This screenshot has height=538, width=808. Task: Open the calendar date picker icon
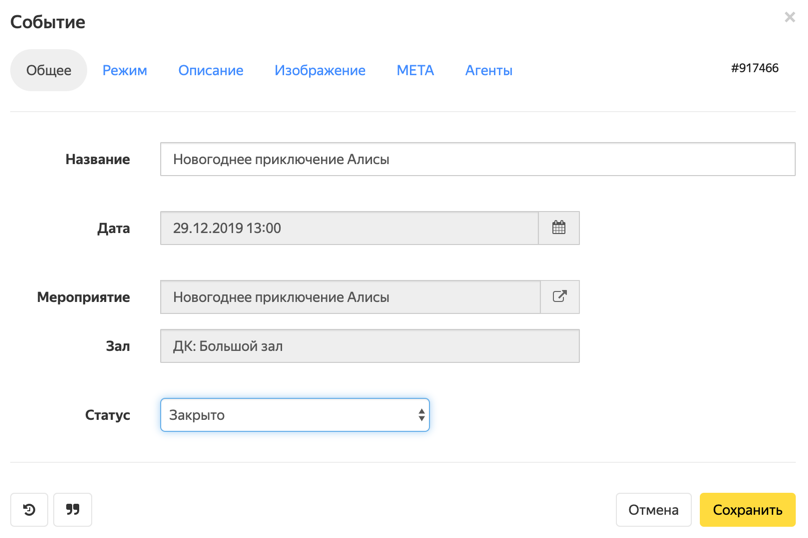[559, 228]
